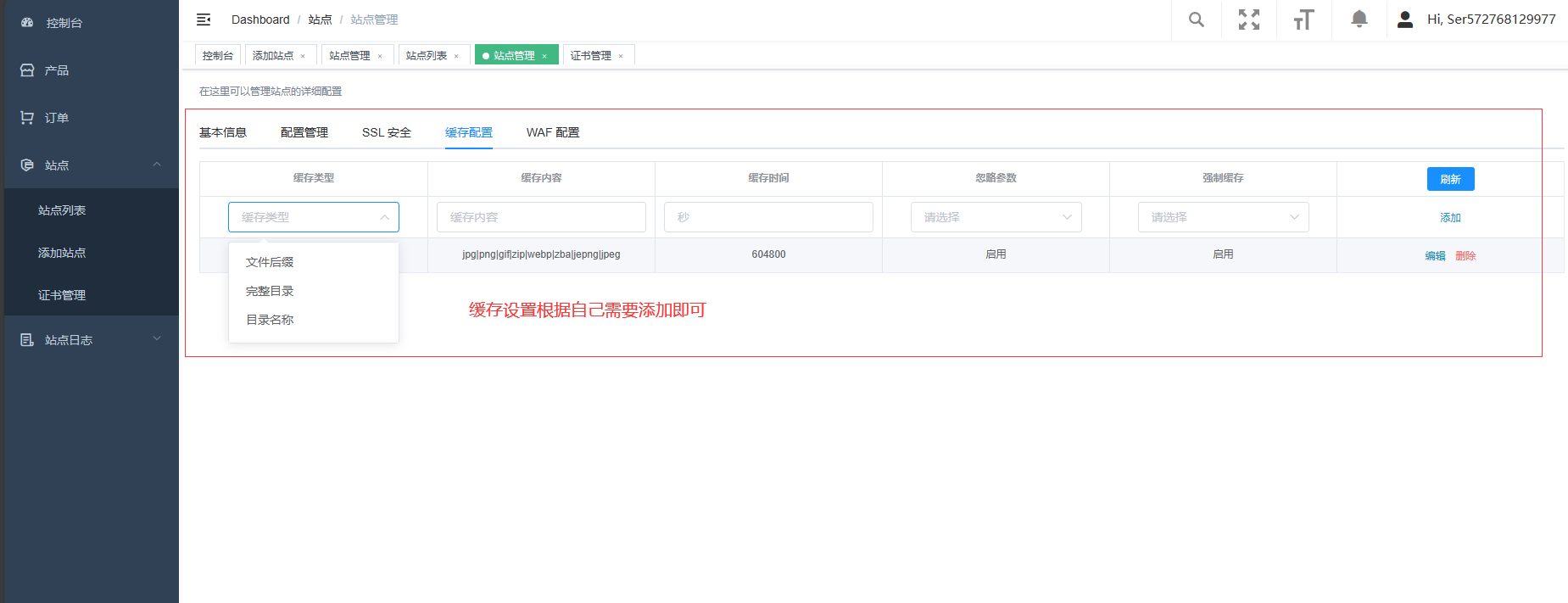
Task: Open 控制台 in the sidebar
Action: (x=64, y=23)
